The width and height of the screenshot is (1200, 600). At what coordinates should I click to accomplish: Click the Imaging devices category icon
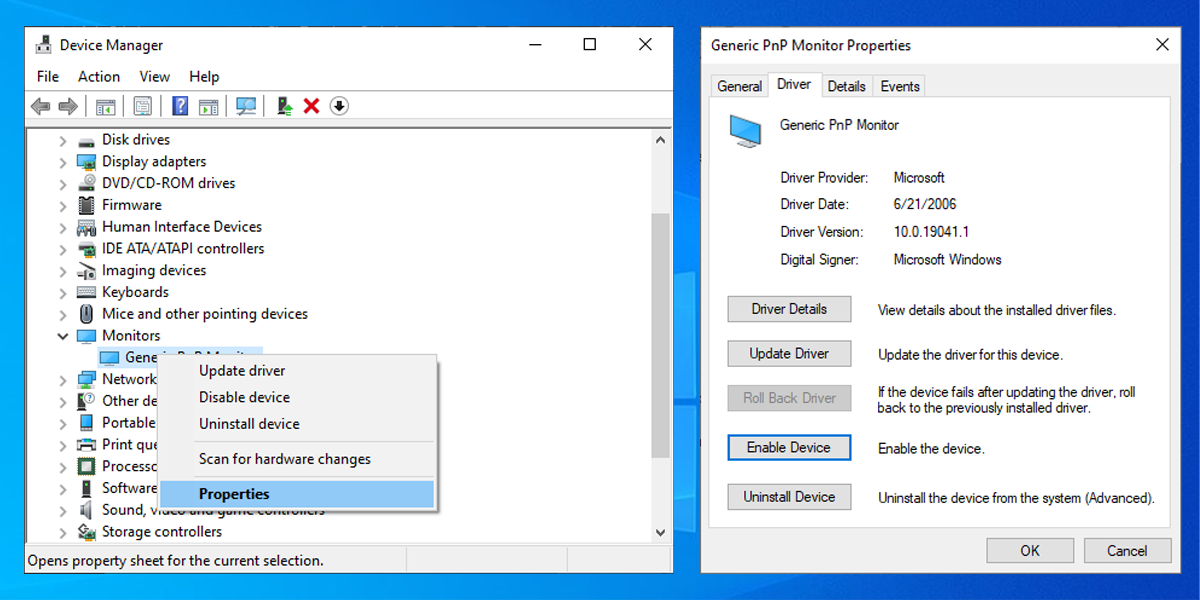[x=87, y=271]
